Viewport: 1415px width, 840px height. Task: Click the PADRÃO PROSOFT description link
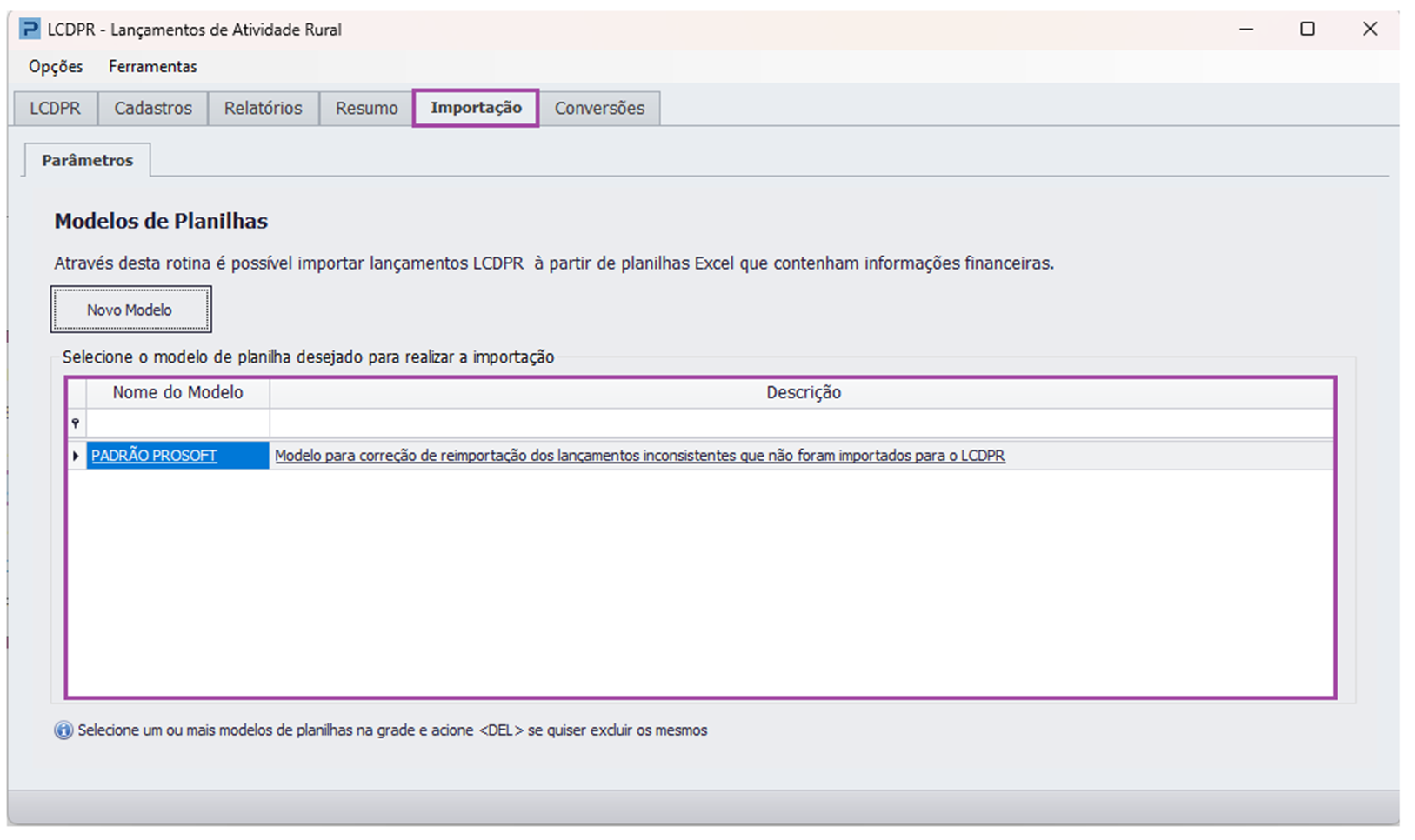[640, 456]
